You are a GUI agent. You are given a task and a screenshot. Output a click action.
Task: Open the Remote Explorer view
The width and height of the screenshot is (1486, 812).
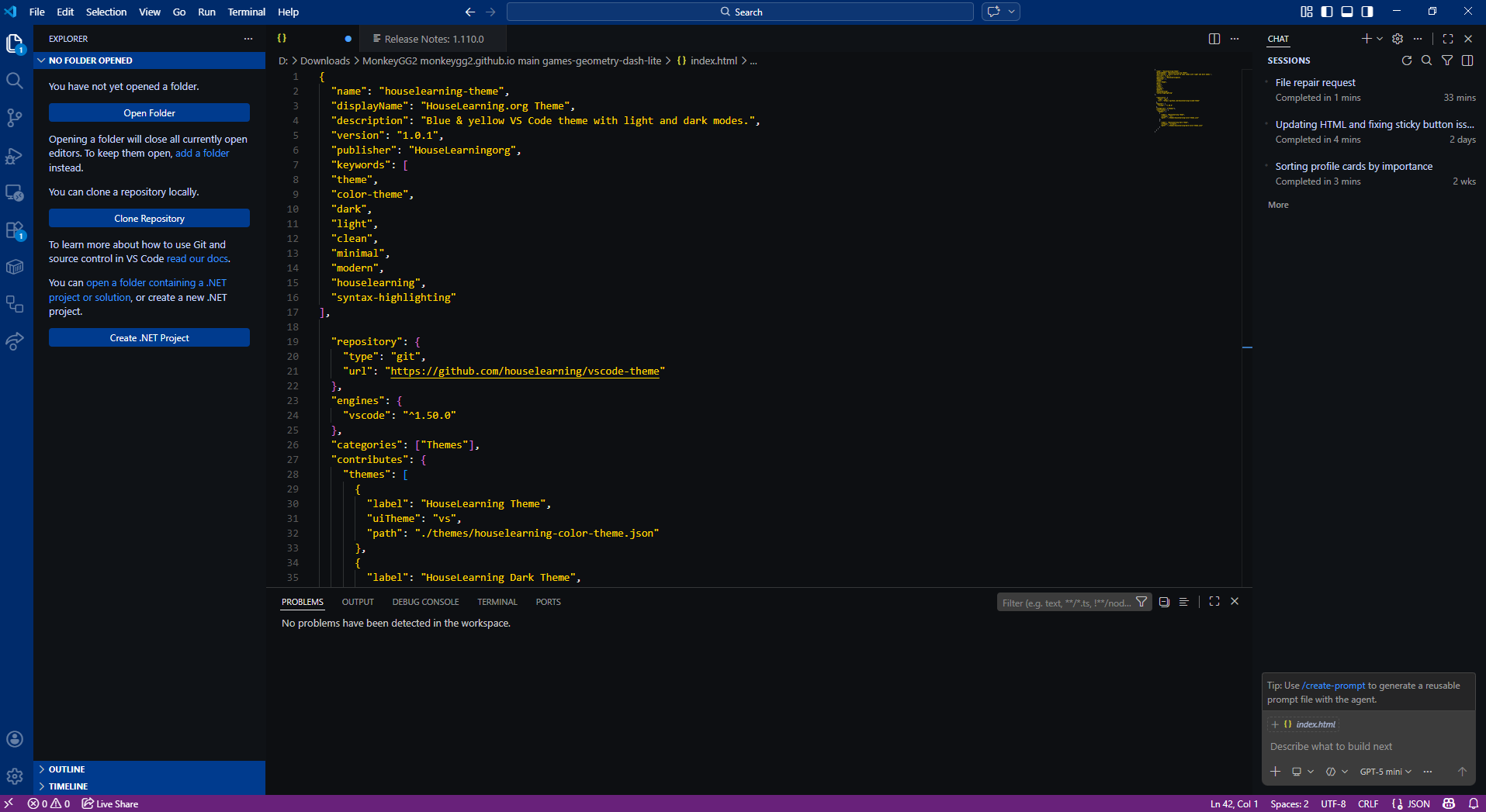pyautogui.click(x=15, y=192)
